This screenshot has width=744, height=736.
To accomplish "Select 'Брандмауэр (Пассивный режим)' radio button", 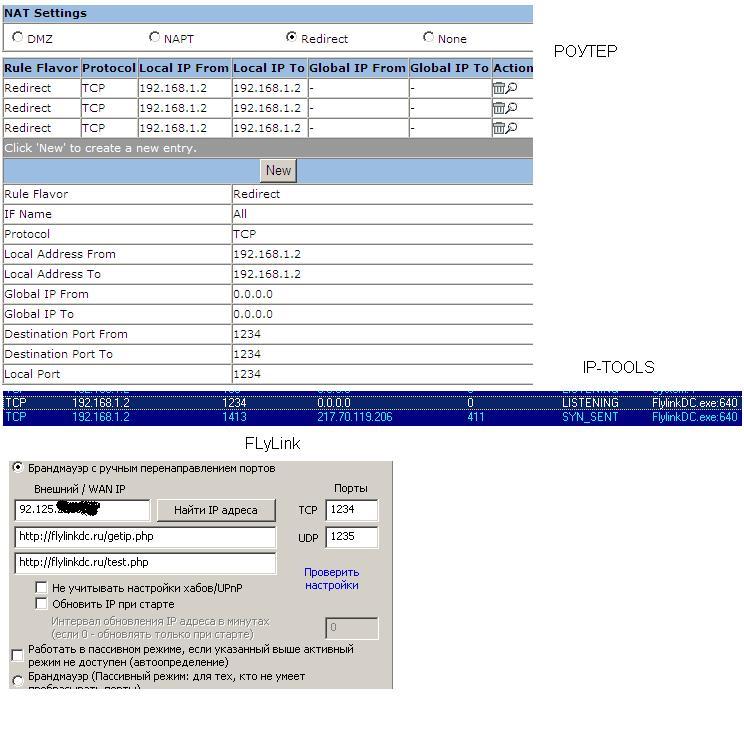I will (x=17, y=681).
